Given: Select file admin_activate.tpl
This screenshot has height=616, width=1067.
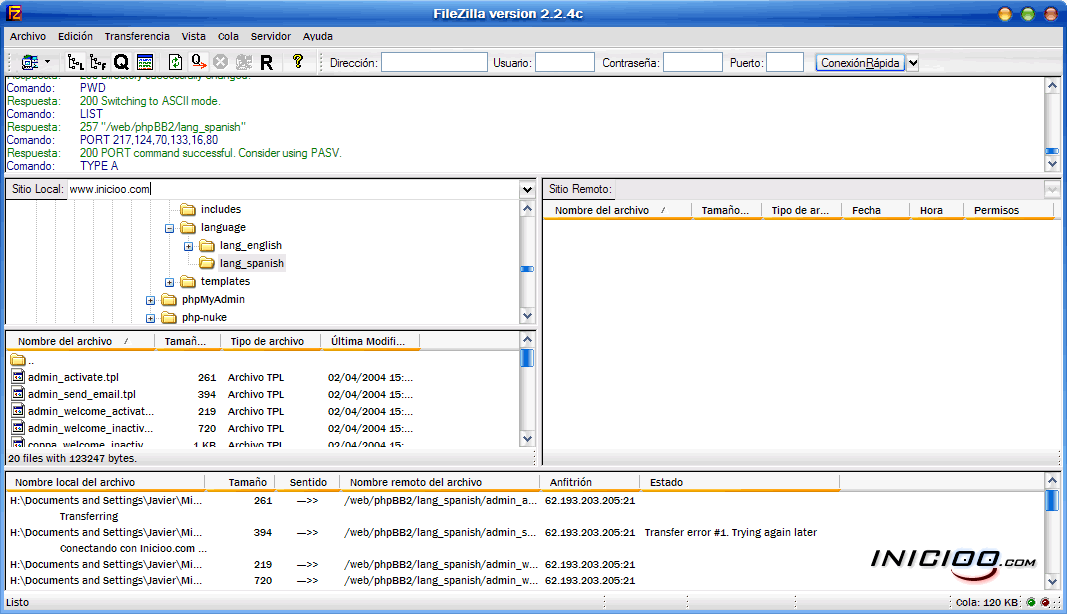Looking at the screenshot, I should click(73, 377).
